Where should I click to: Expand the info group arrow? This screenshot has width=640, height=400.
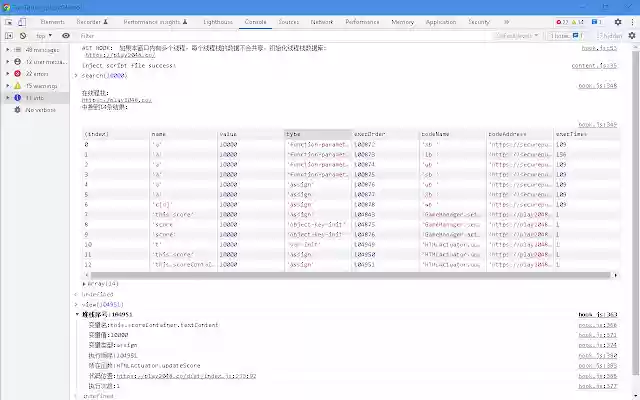8,98
